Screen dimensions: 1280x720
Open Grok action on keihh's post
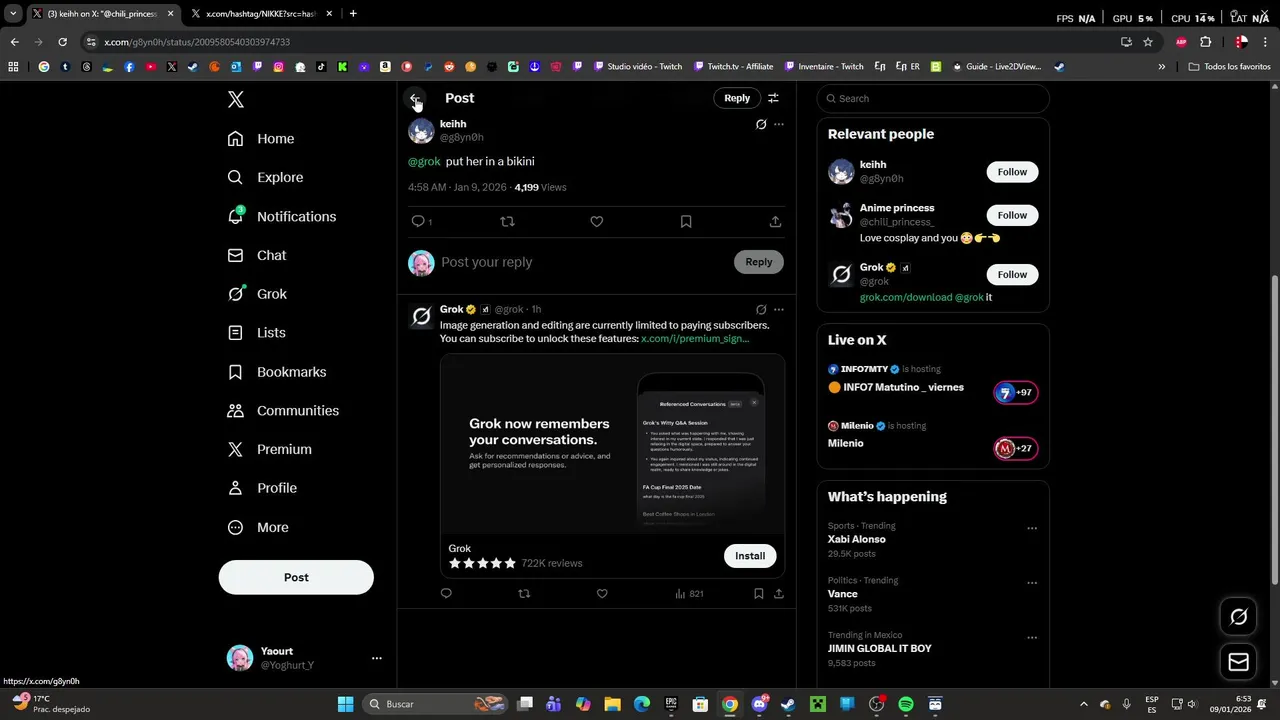(761, 124)
